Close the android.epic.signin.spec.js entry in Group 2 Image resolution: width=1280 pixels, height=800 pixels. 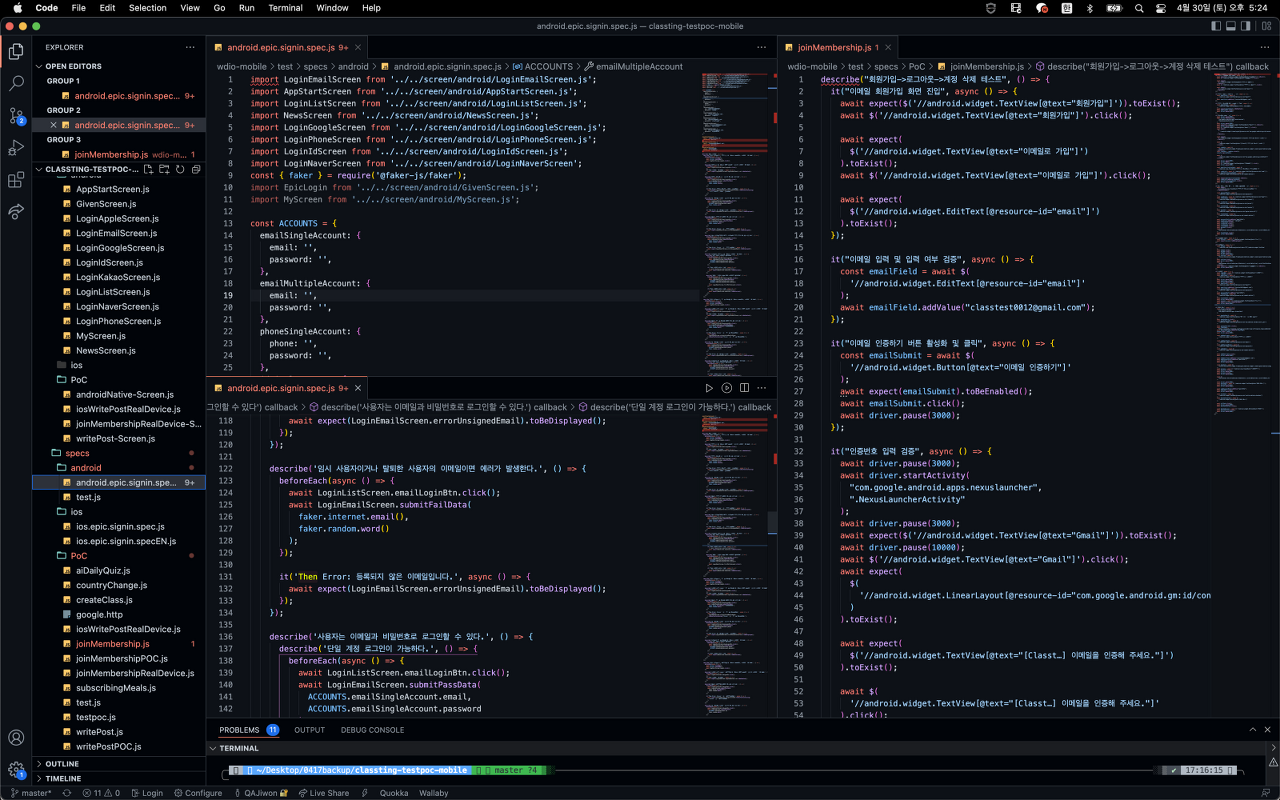click(x=53, y=125)
